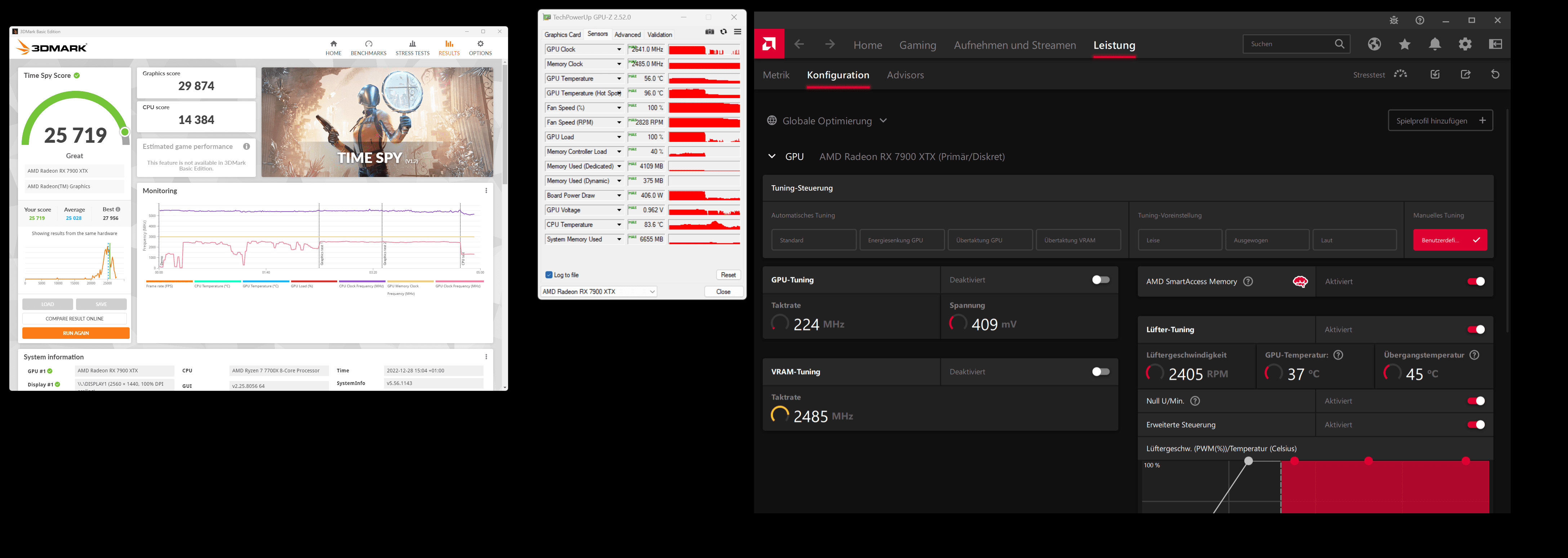Reset tuning with circular arrow icon
Image resolution: width=1568 pixels, height=558 pixels.
[x=1495, y=74]
